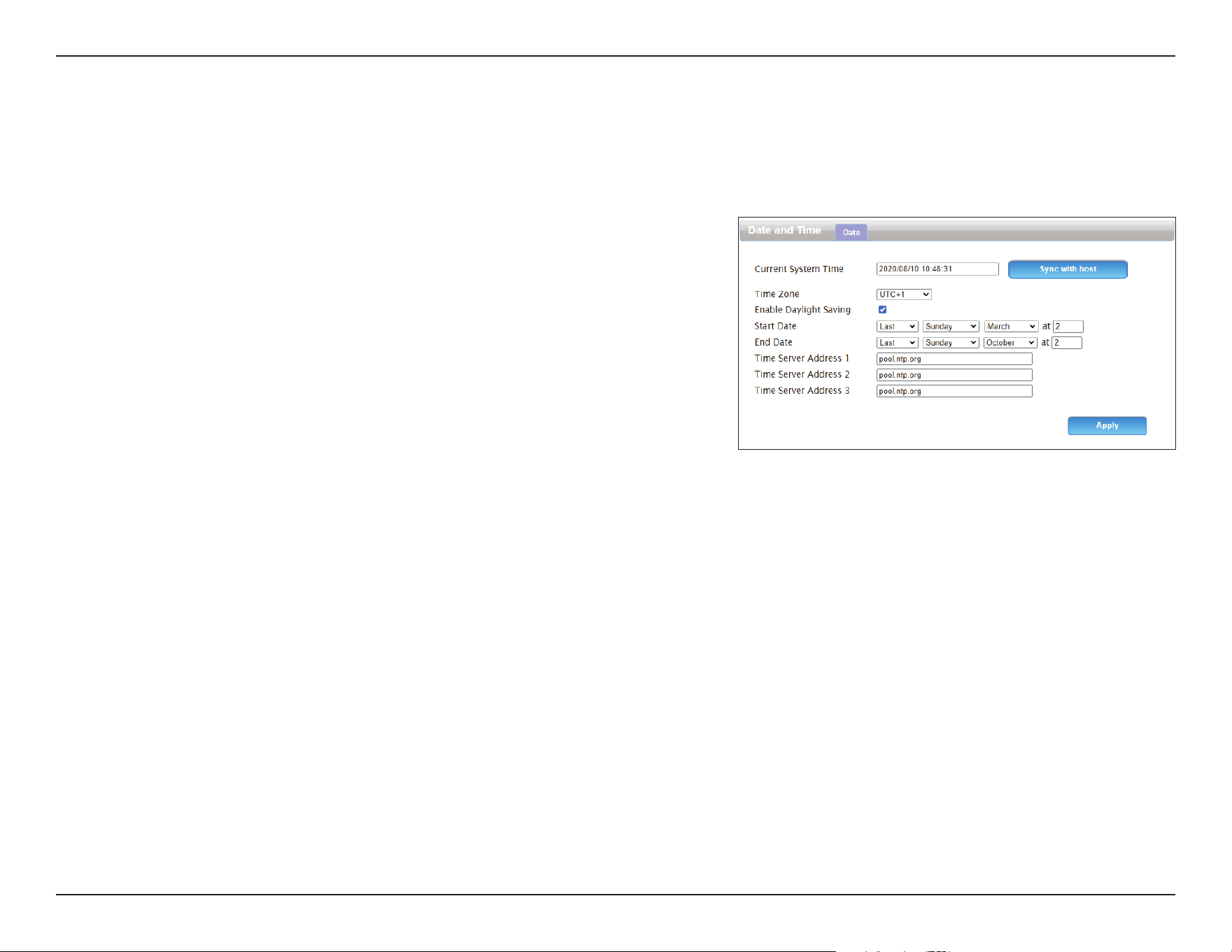Click the 'Current System Time' label
1232x952 pixels.
tap(799, 269)
